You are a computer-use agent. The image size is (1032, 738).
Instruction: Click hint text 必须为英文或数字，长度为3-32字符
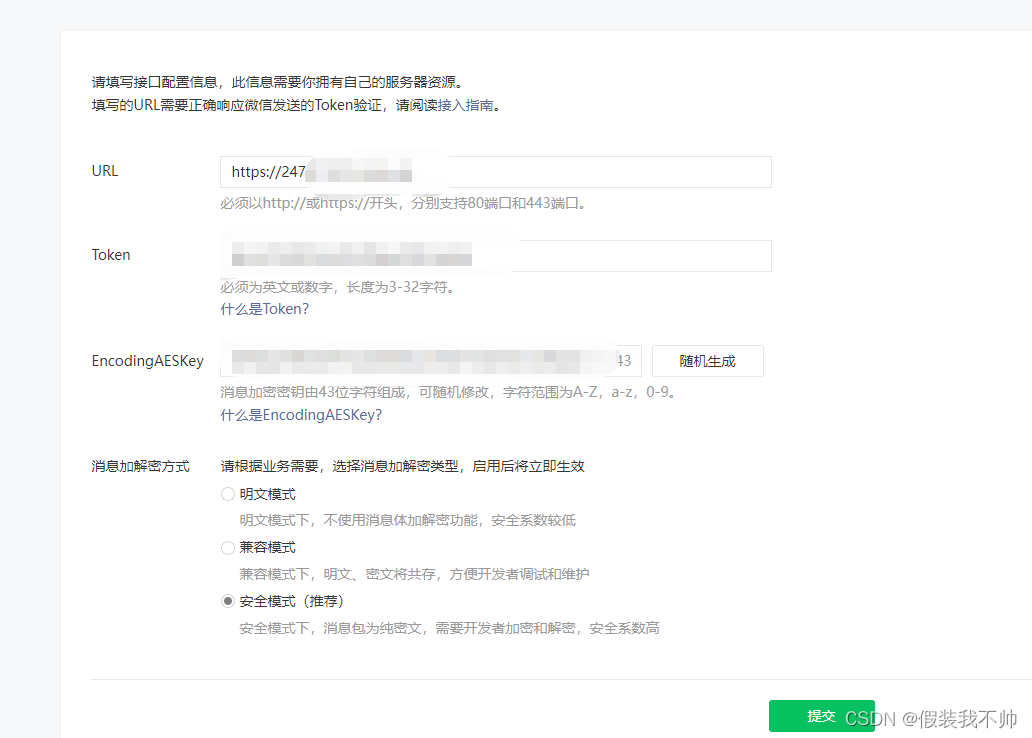(x=338, y=287)
